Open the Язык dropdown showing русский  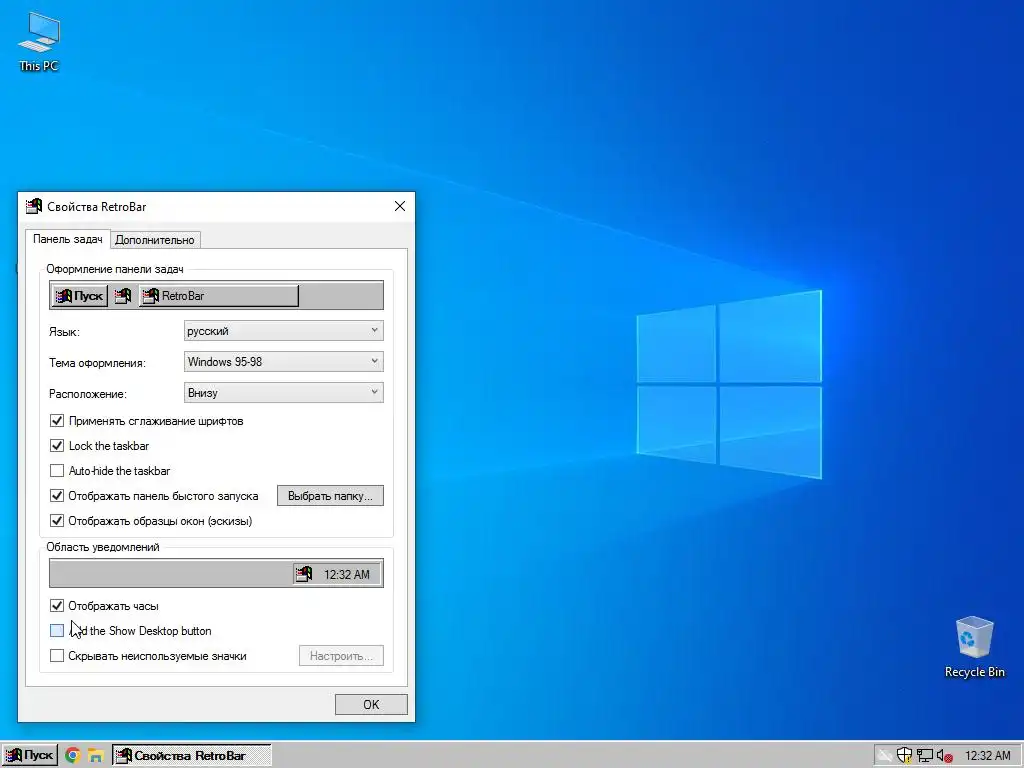pyautogui.click(x=283, y=330)
